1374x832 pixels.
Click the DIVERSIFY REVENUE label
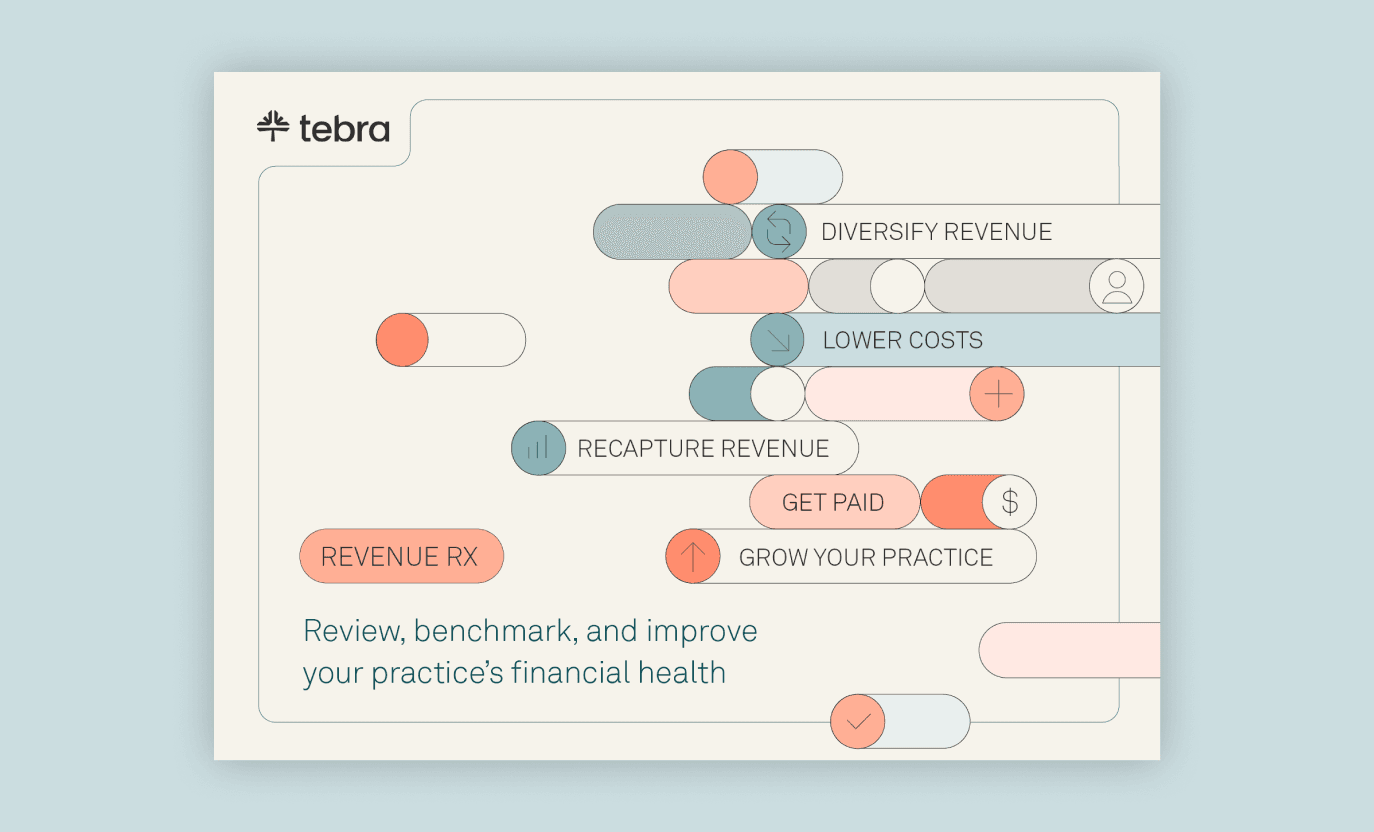click(936, 232)
